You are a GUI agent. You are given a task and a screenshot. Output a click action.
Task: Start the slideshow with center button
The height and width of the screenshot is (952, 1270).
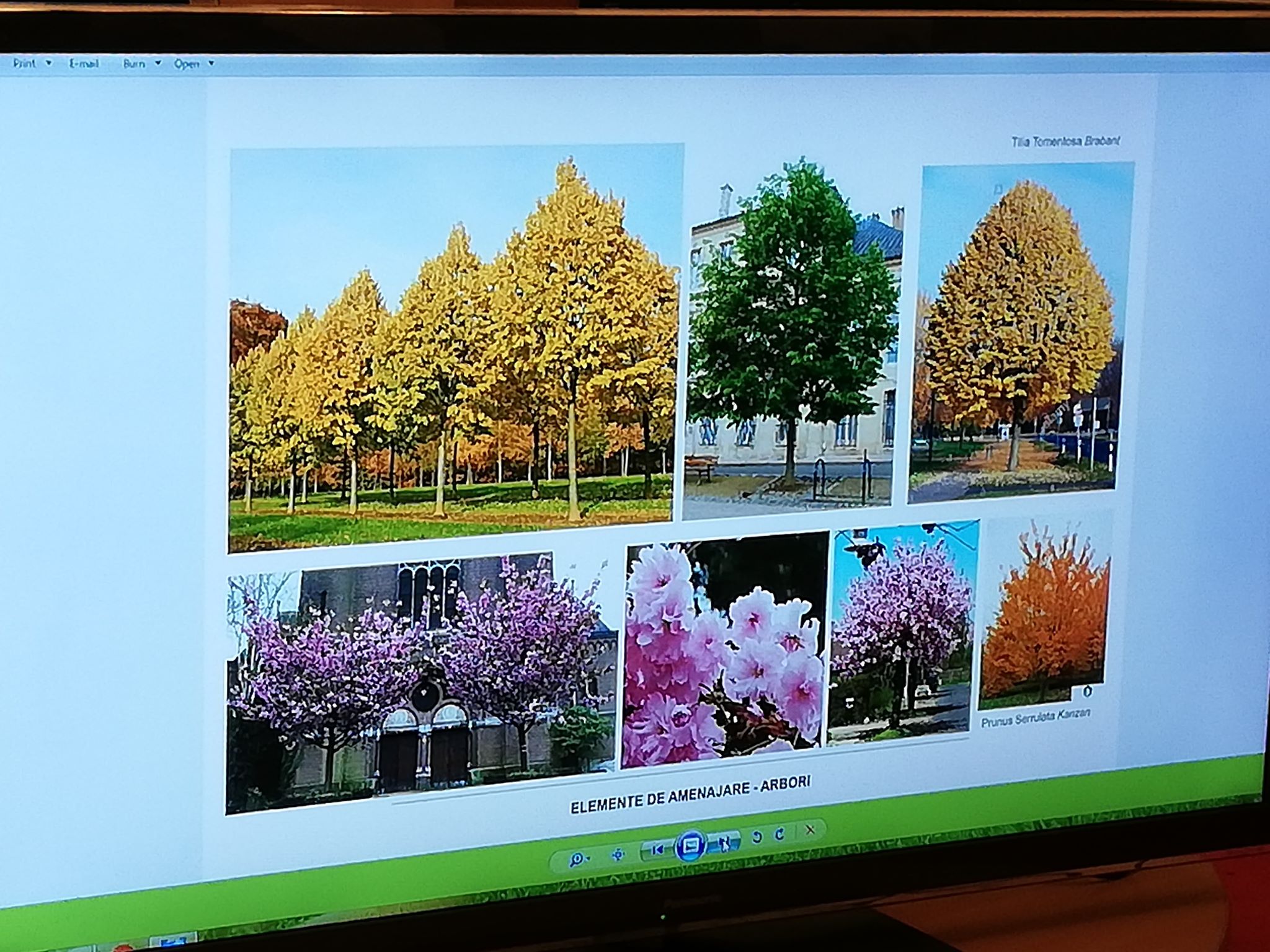click(691, 846)
